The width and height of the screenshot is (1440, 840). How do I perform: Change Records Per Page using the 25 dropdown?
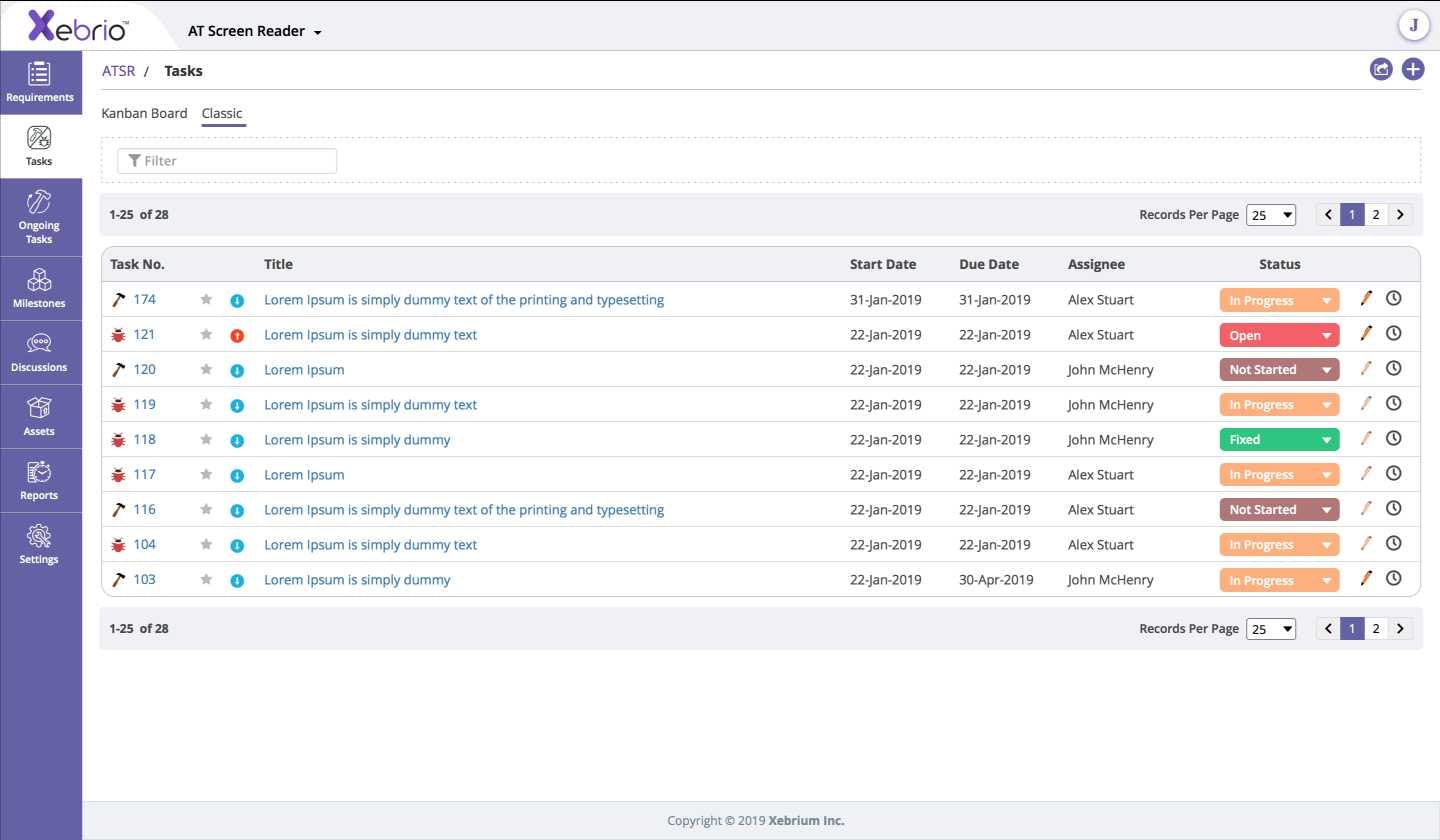[1270, 214]
